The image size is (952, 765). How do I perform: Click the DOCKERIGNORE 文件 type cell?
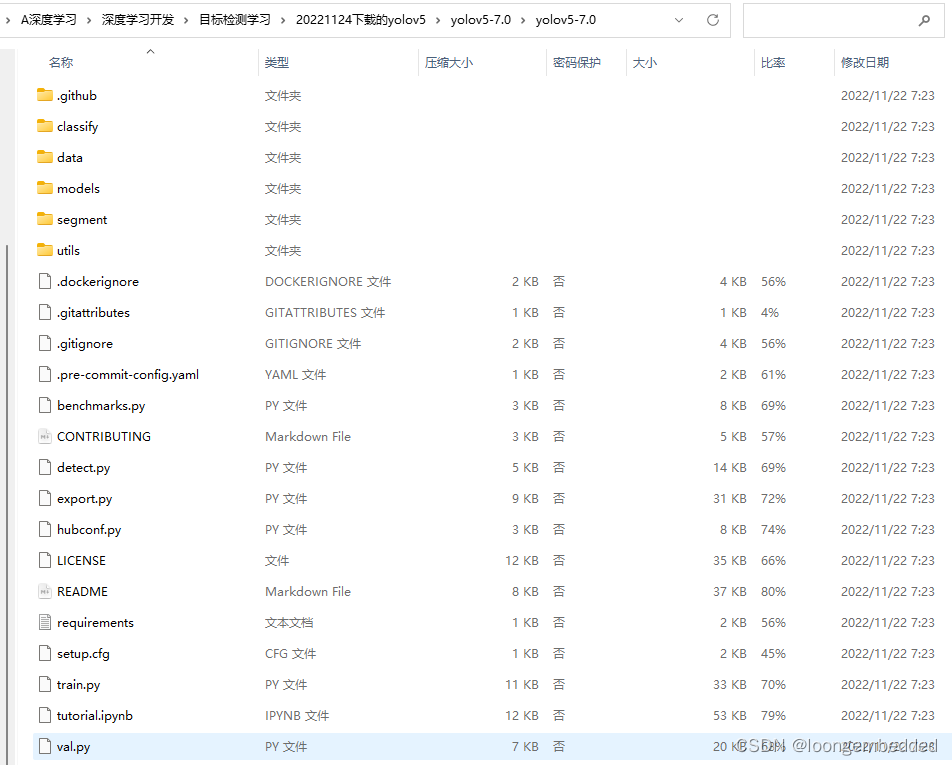click(x=328, y=282)
